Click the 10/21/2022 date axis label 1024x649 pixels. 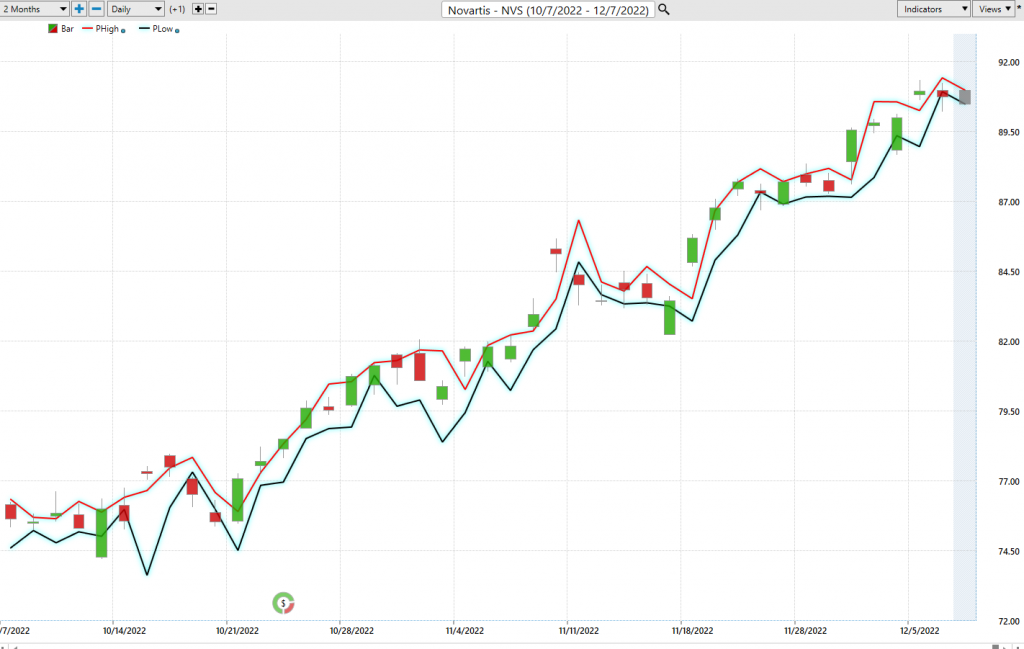click(x=237, y=631)
